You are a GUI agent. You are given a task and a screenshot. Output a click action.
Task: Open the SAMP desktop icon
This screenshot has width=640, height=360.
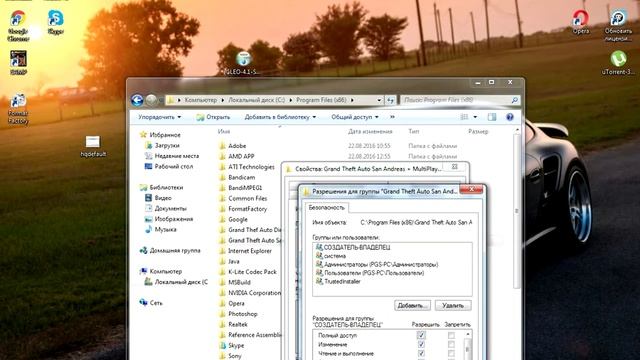tap(18, 62)
